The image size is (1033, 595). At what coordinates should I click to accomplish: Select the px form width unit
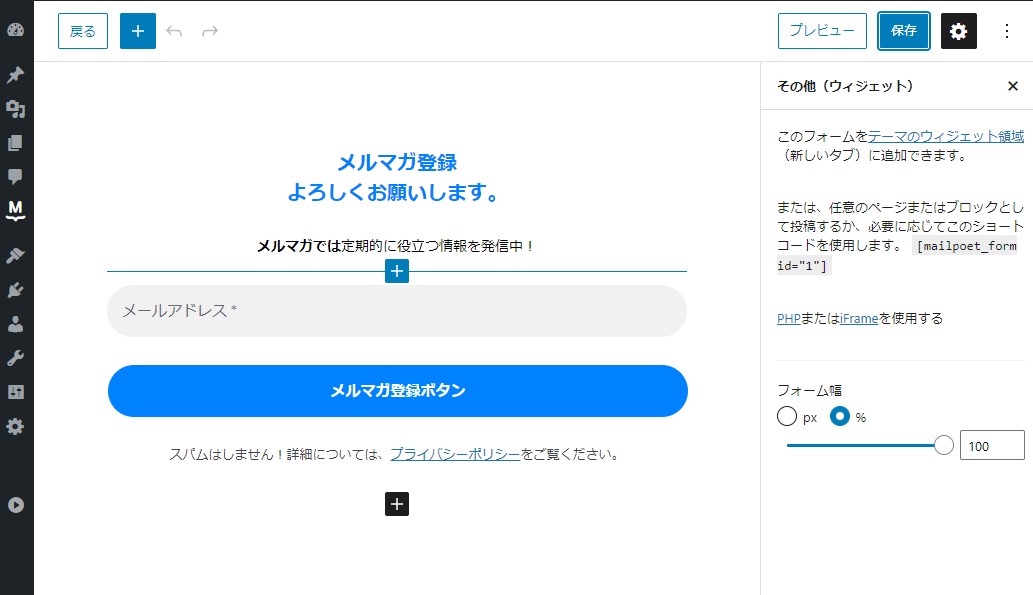(787, 417)
